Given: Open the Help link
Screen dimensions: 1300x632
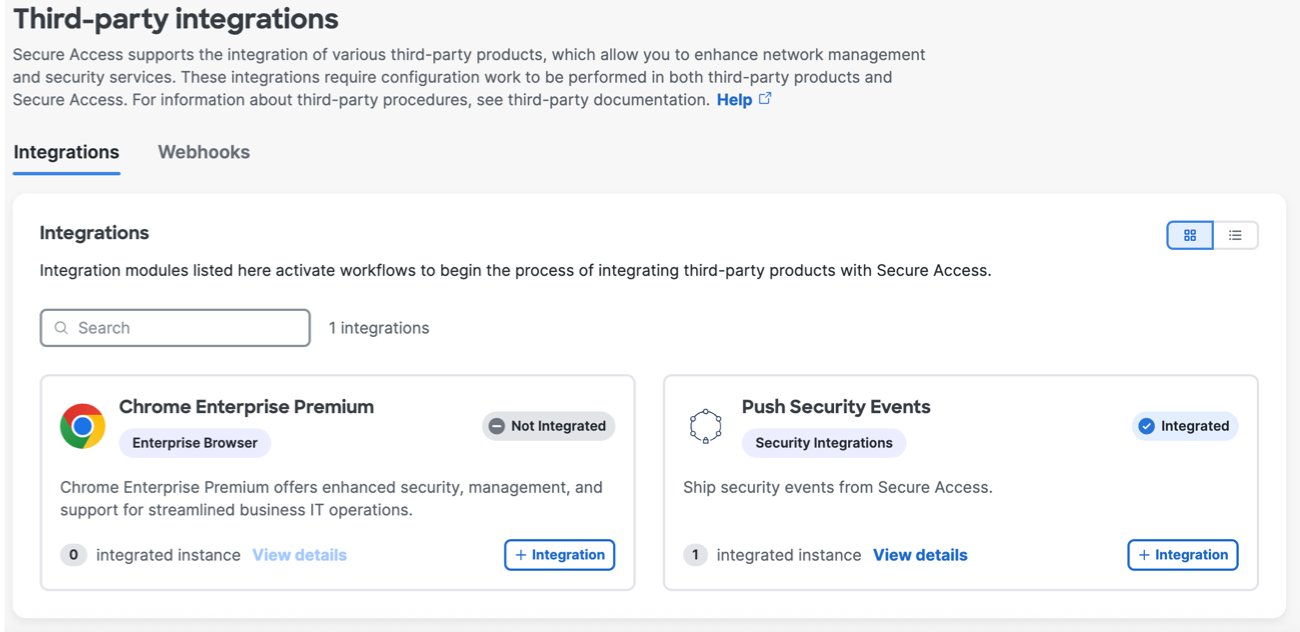Looking at the screenshot, I should tap(733, 99).
